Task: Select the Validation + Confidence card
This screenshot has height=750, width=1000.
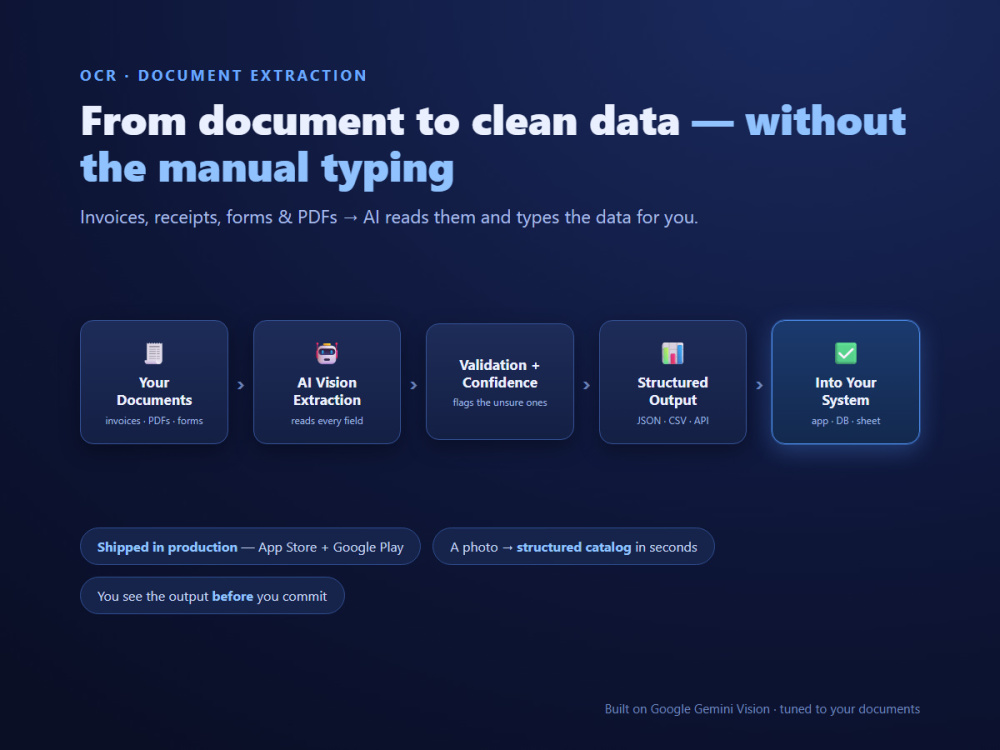Action: [500, 381]
